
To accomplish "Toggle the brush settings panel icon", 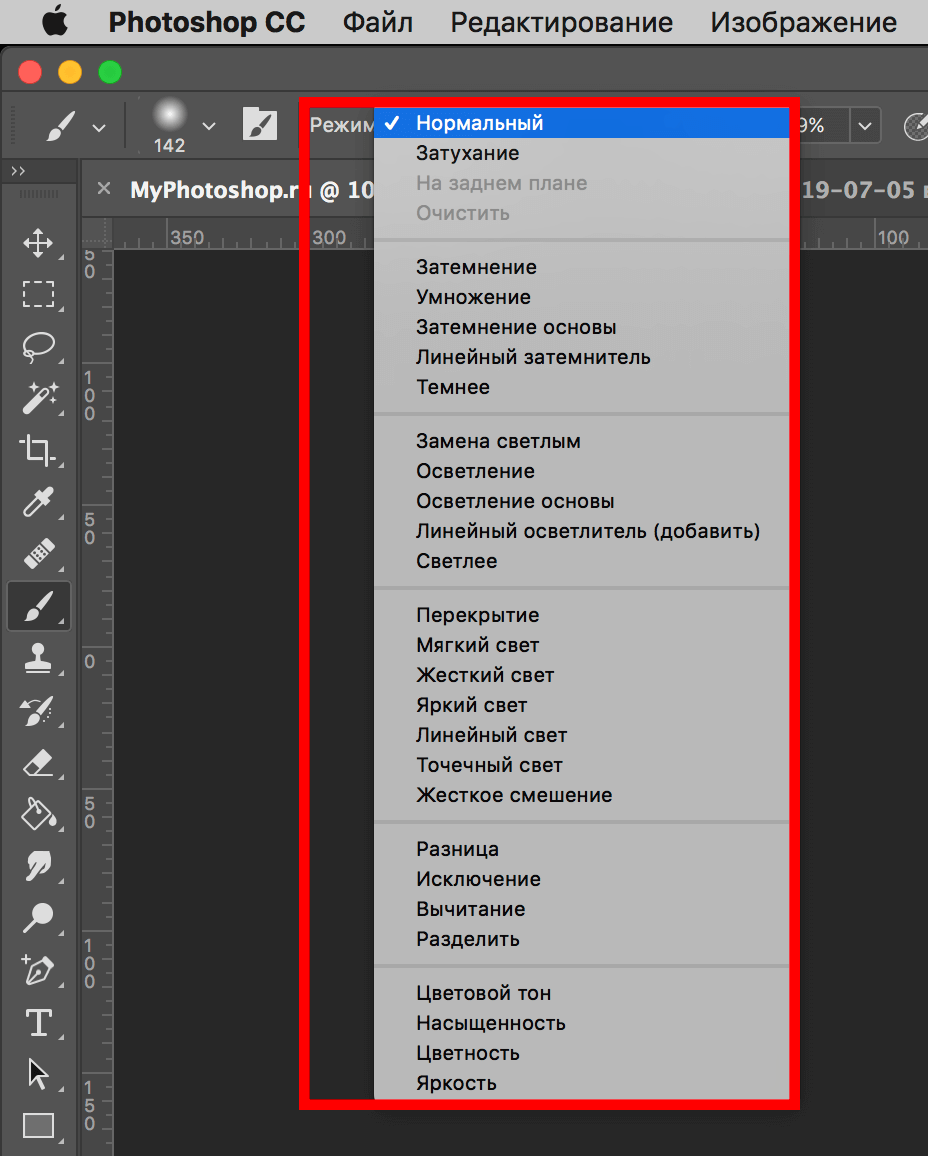I will 260,126.
